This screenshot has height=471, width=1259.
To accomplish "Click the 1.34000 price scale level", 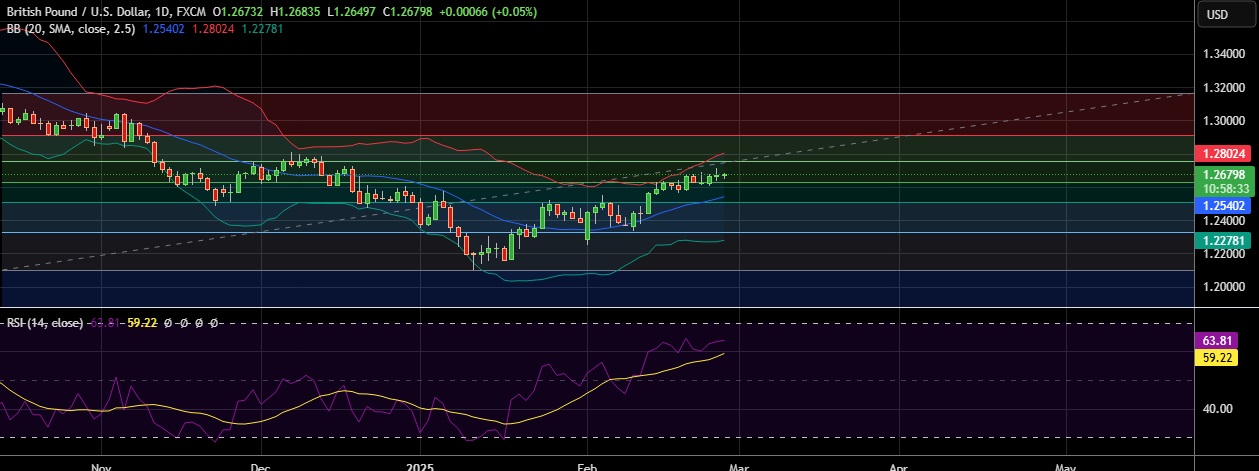I will tap(1224, 54).
